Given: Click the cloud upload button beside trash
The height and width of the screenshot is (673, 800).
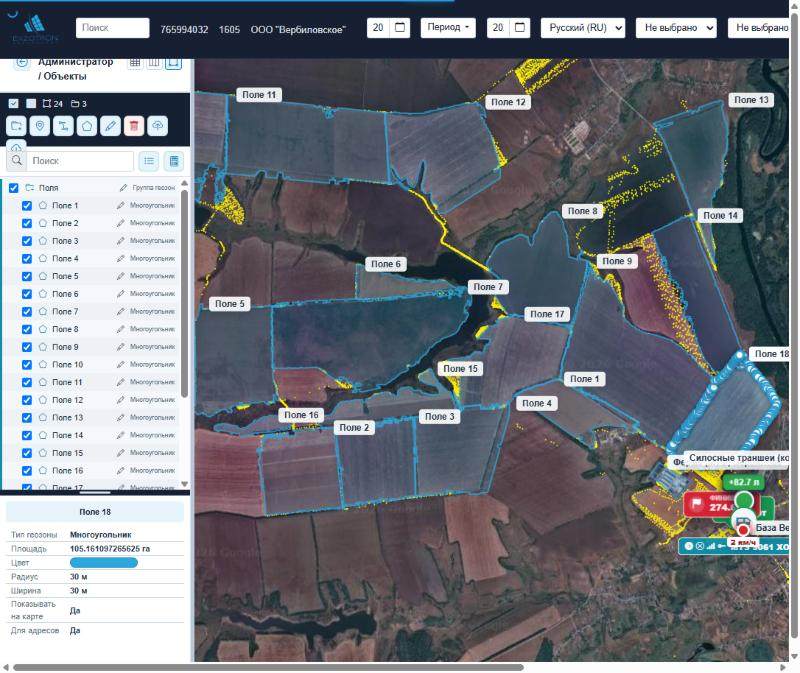Looking at the screenshot, I should [157, 126].
